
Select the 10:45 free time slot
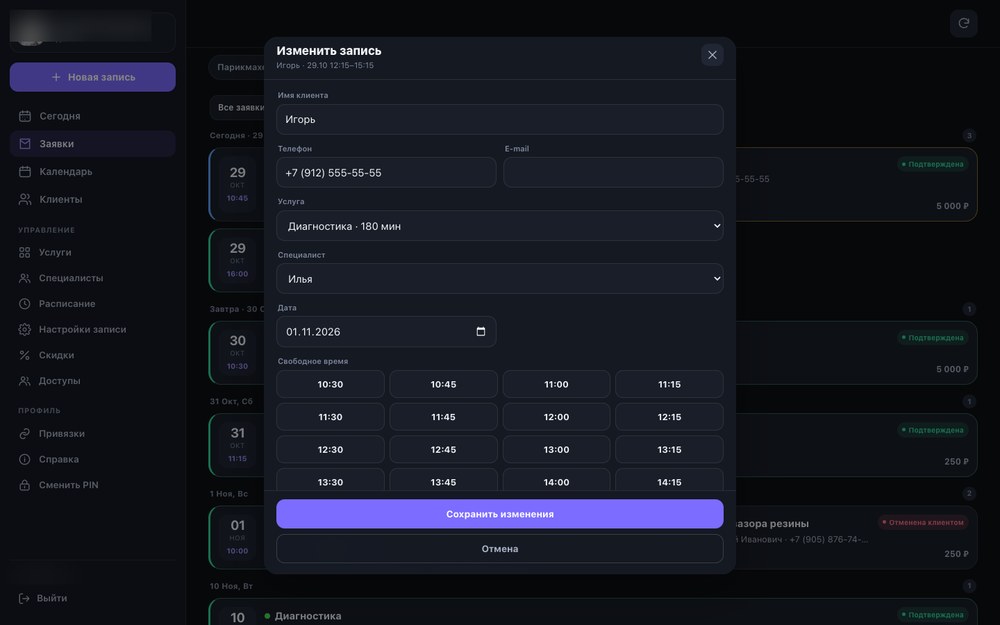pos(443,385)
